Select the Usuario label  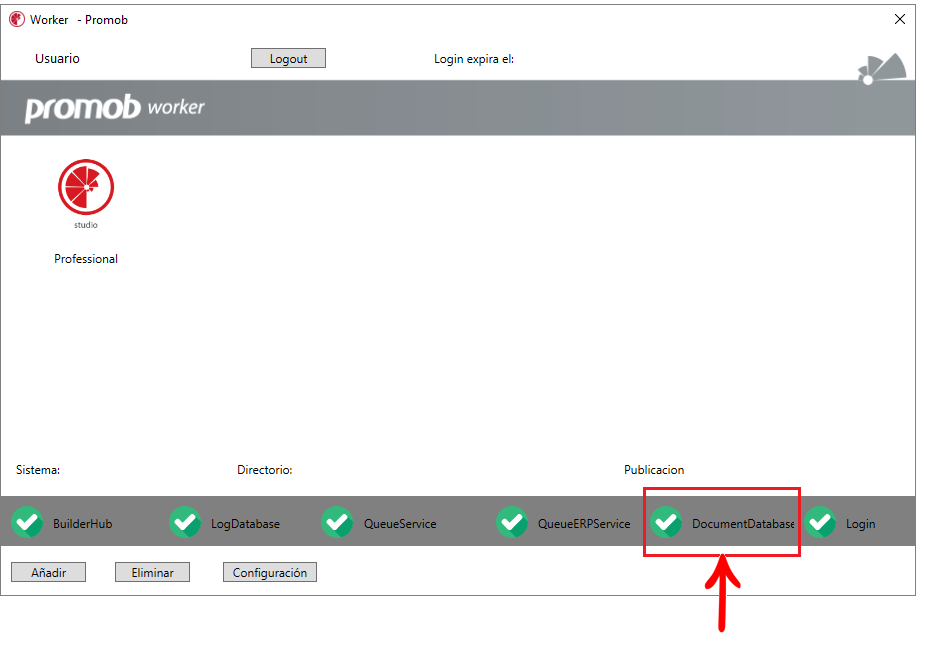click(57, 58)
